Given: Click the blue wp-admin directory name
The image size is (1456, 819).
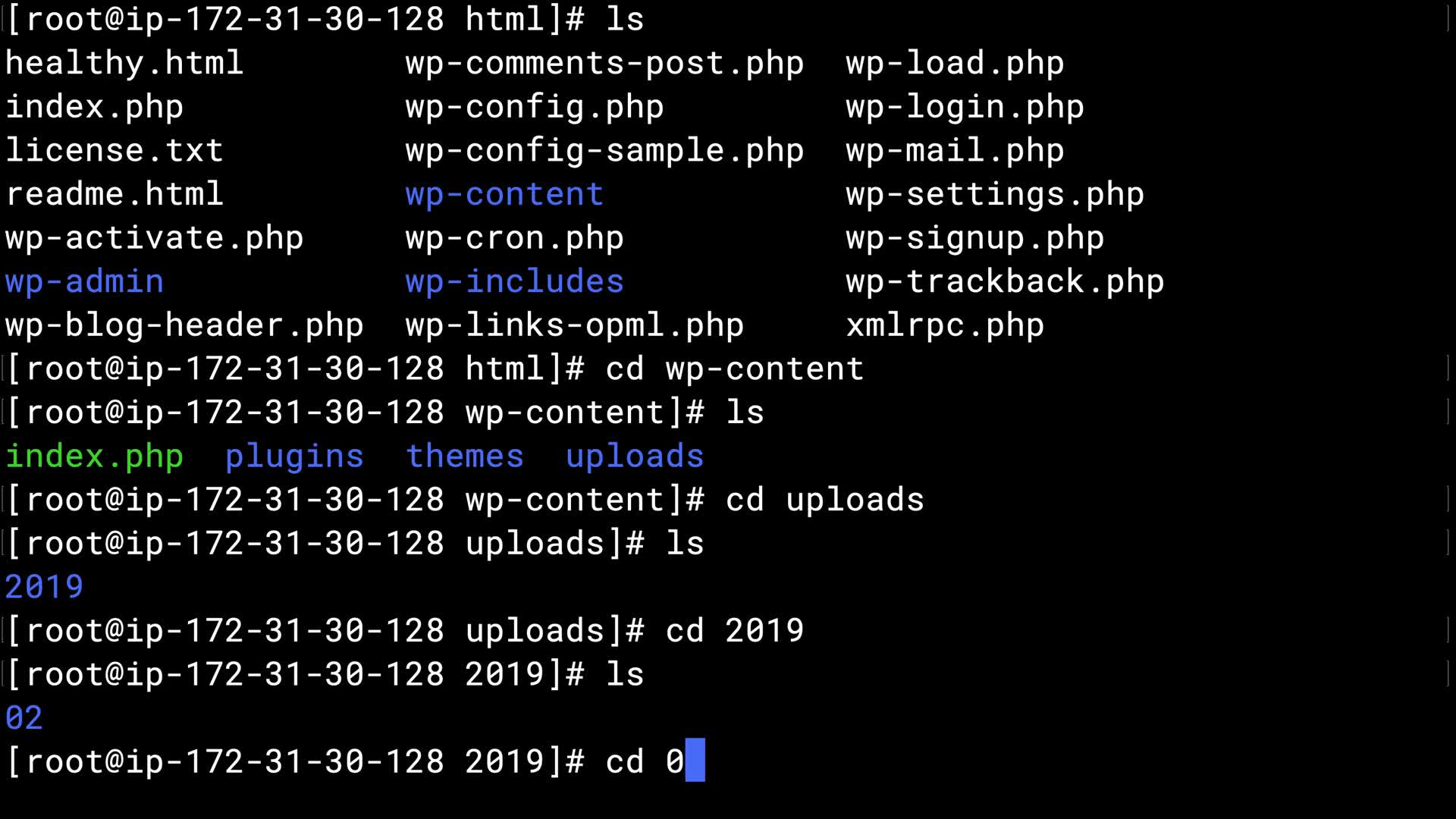Looking at the screenshot, I should pos(84,281).
